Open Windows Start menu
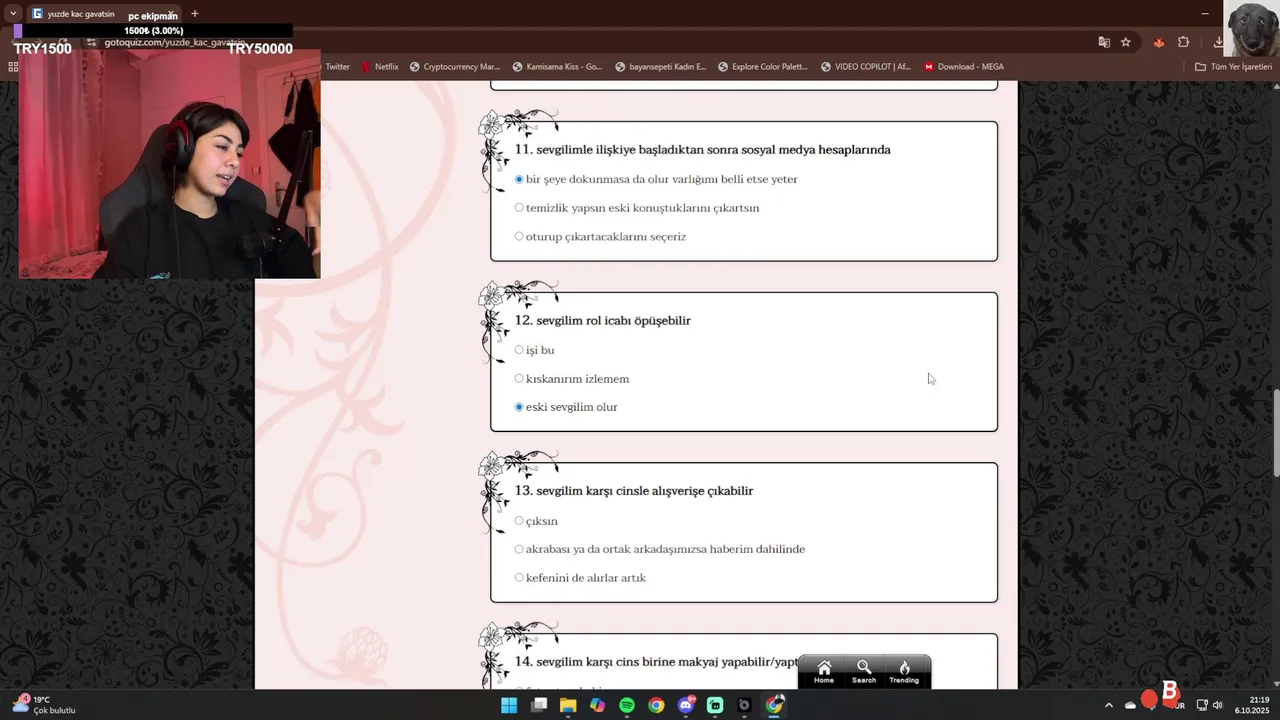This screenshot has height=720, width=1280. (509, 705)
